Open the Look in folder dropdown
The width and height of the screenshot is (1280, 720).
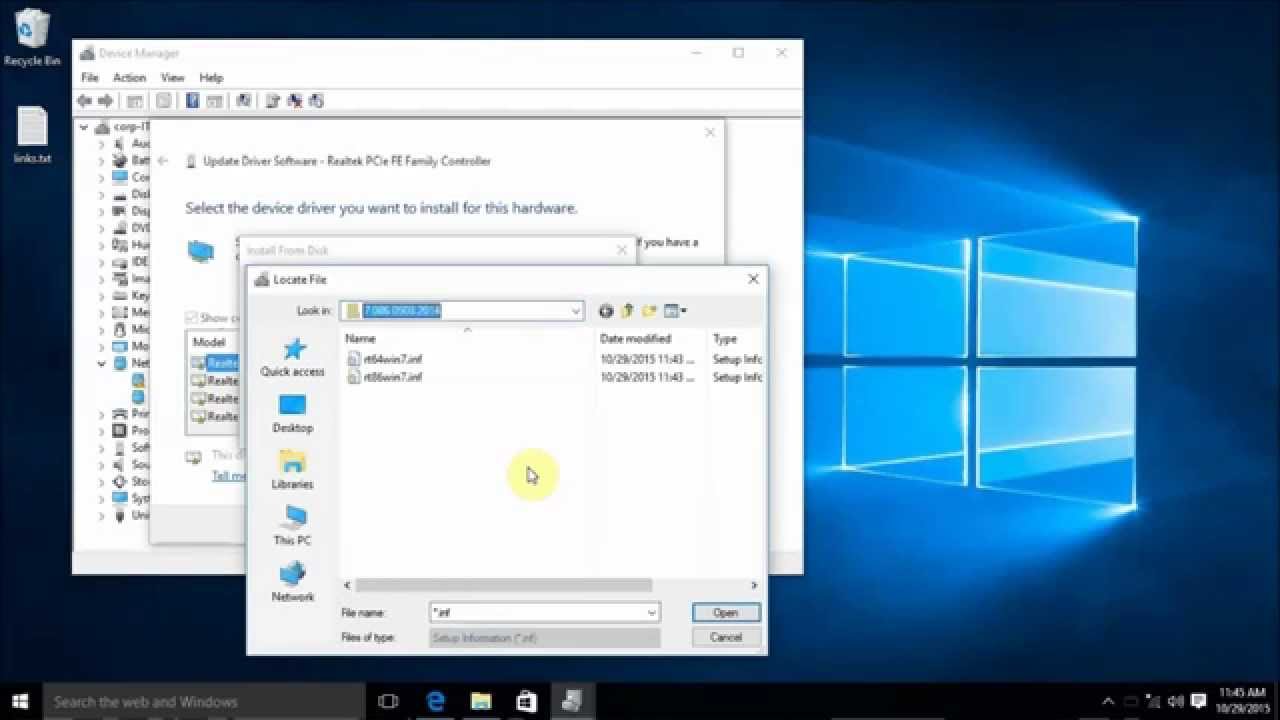576,311
